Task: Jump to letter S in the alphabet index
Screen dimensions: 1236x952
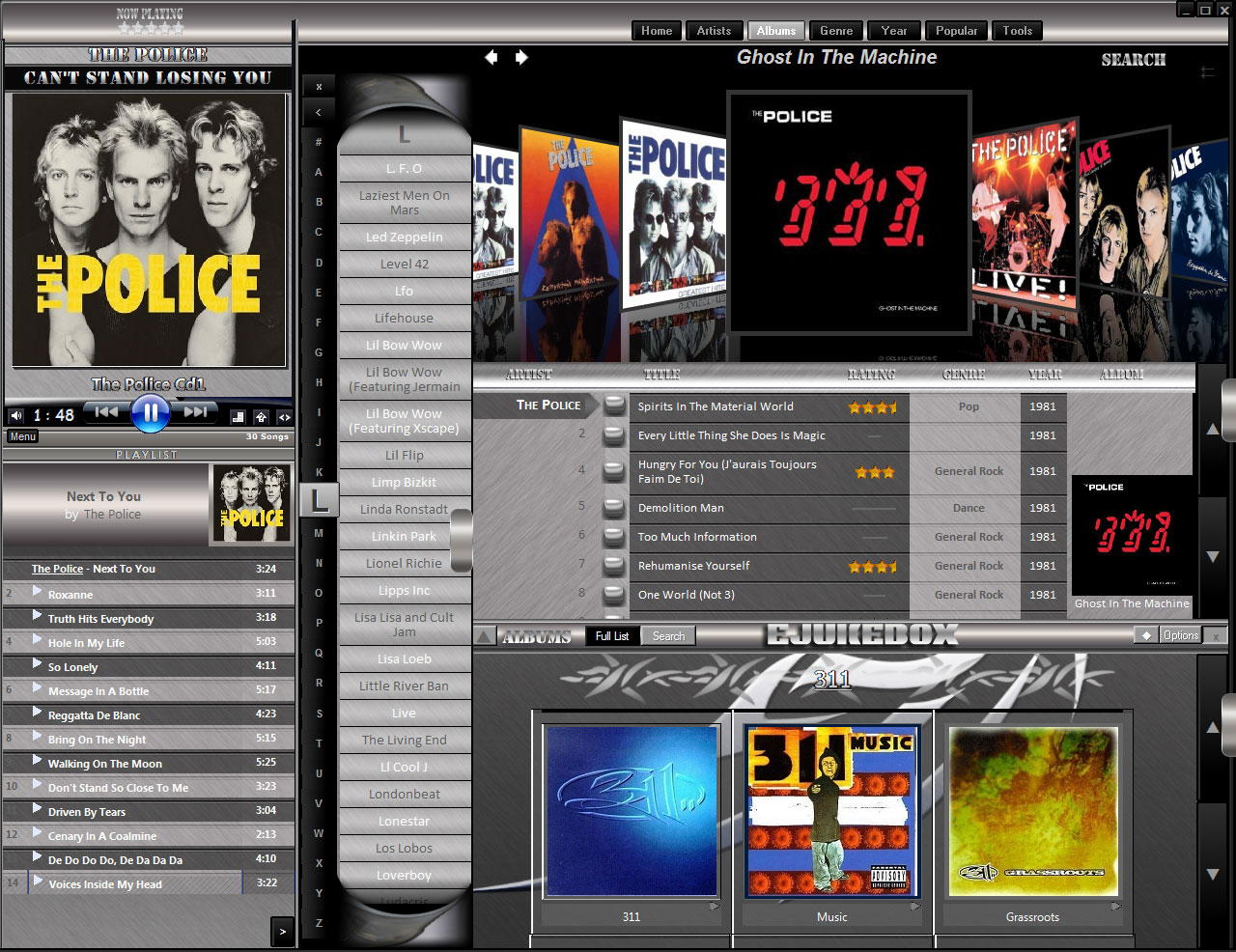Action: point(319,714)
